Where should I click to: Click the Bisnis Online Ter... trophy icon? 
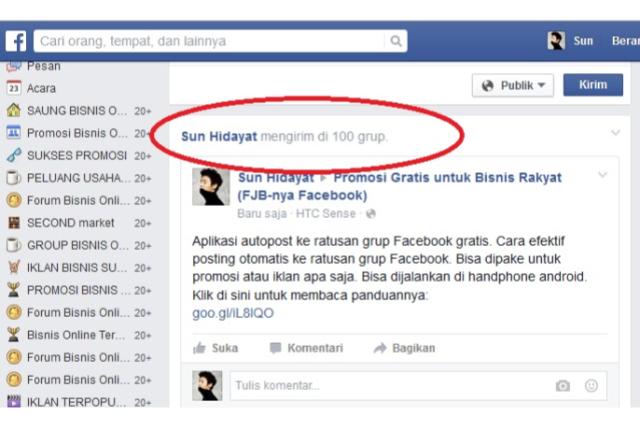pyautogui.click(x=13, y=335)
